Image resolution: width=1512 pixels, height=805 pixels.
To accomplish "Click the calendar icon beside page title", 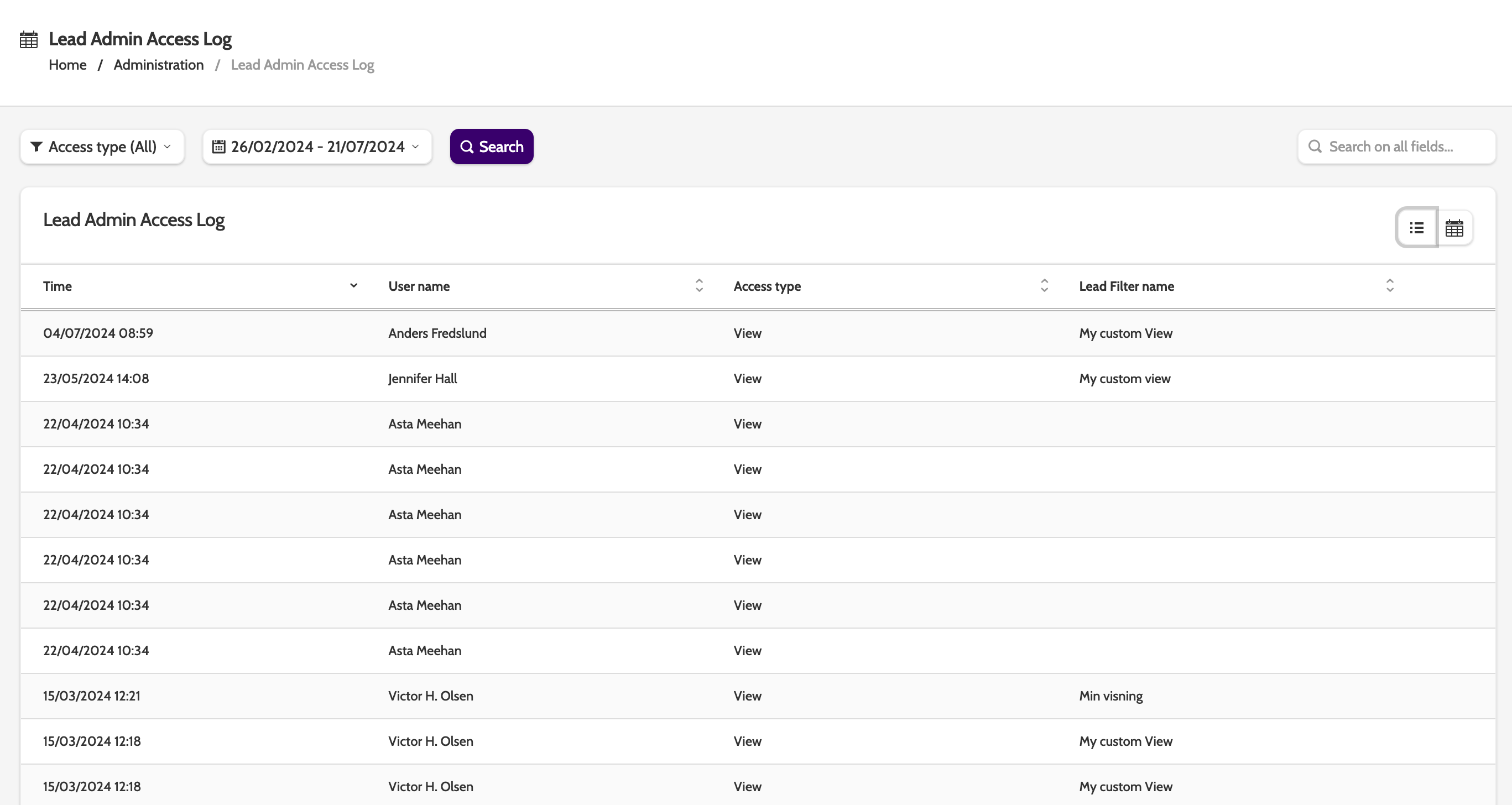I will pyautogui.click(x=28, y=39).
